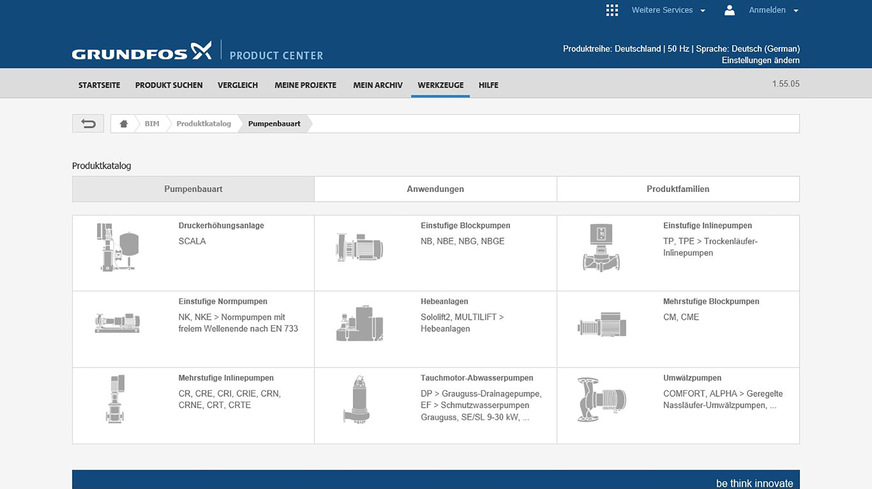The width and height of the screenshot is (872, 489).
Task: Click the "CR, CRE, CRI, CRIE" description
Action: pos(230,399)
